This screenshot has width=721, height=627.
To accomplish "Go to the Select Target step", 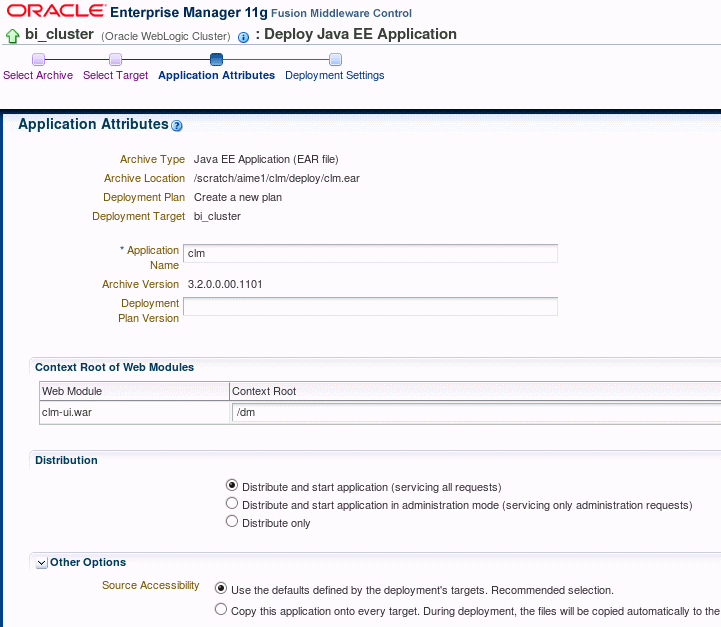I will pyautogui.click(x=115, y=75).
